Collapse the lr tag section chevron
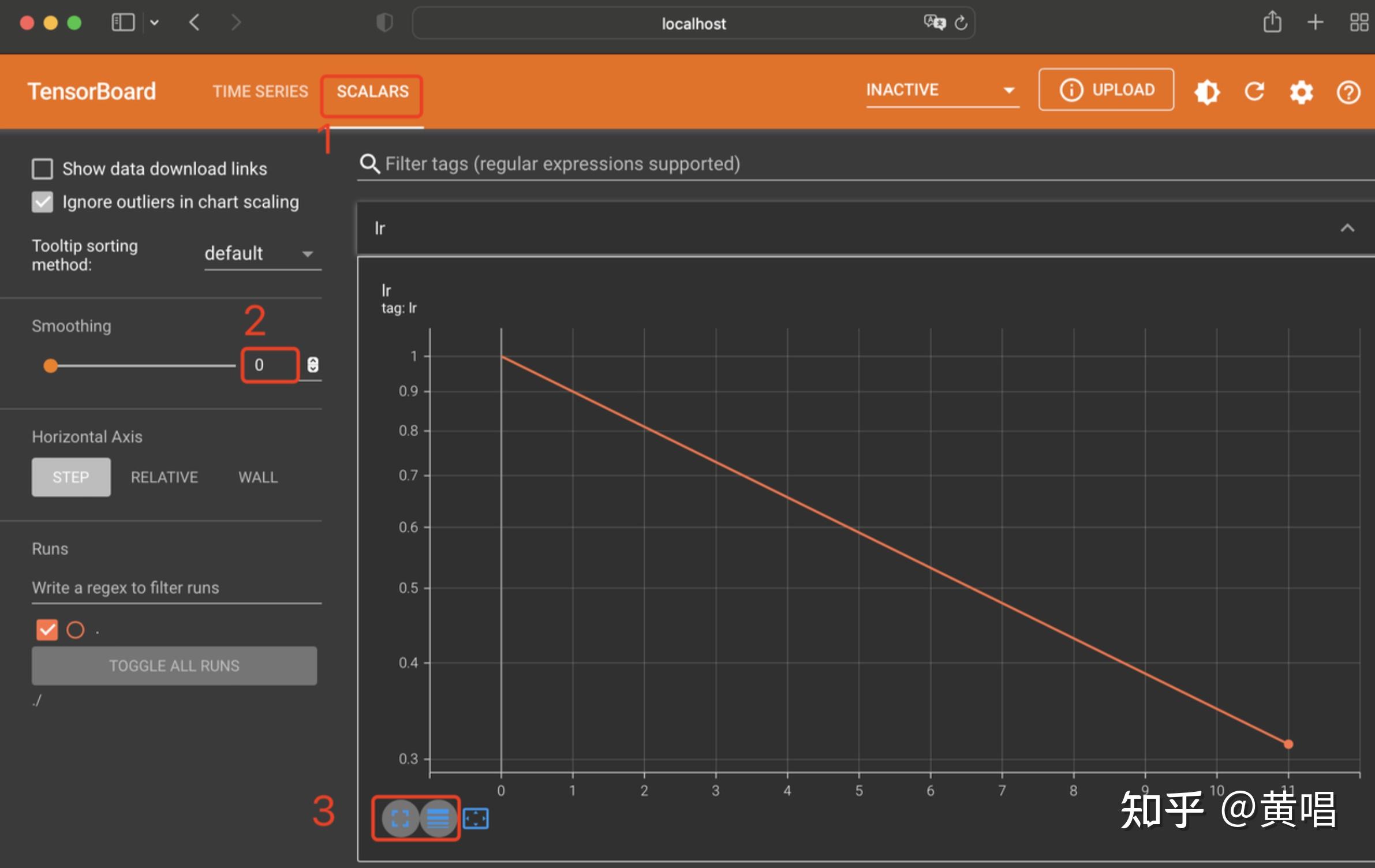The height and width of the screenshot is (868, 1375). [1347, 228]
